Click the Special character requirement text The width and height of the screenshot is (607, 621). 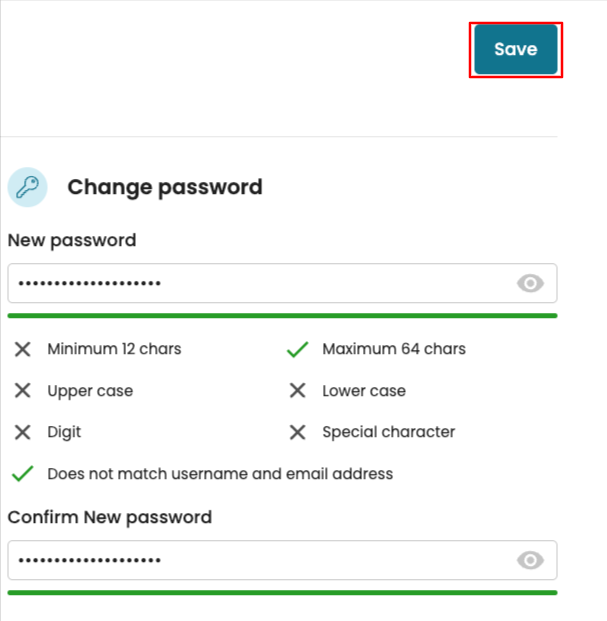click(x=388, y=432)
